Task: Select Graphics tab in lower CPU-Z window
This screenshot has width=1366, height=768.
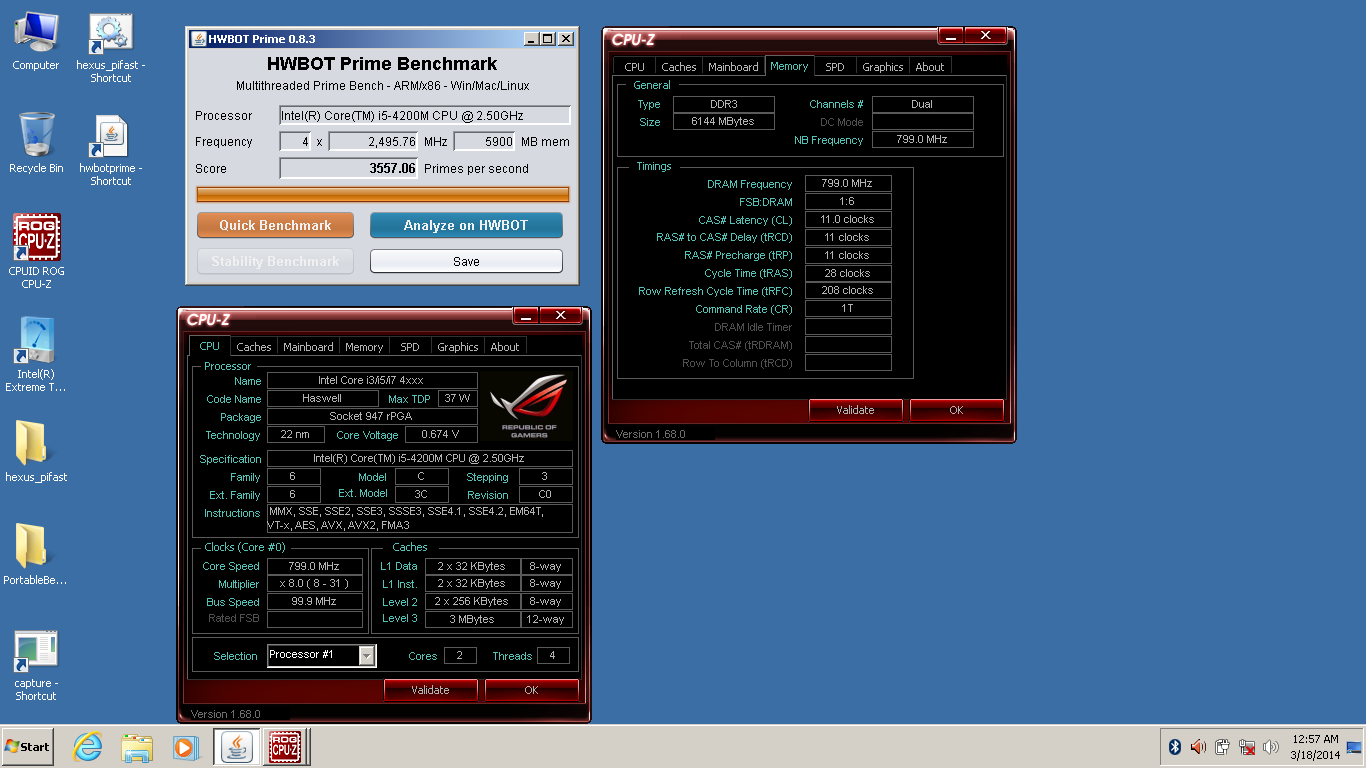Action: pos(458,347)
